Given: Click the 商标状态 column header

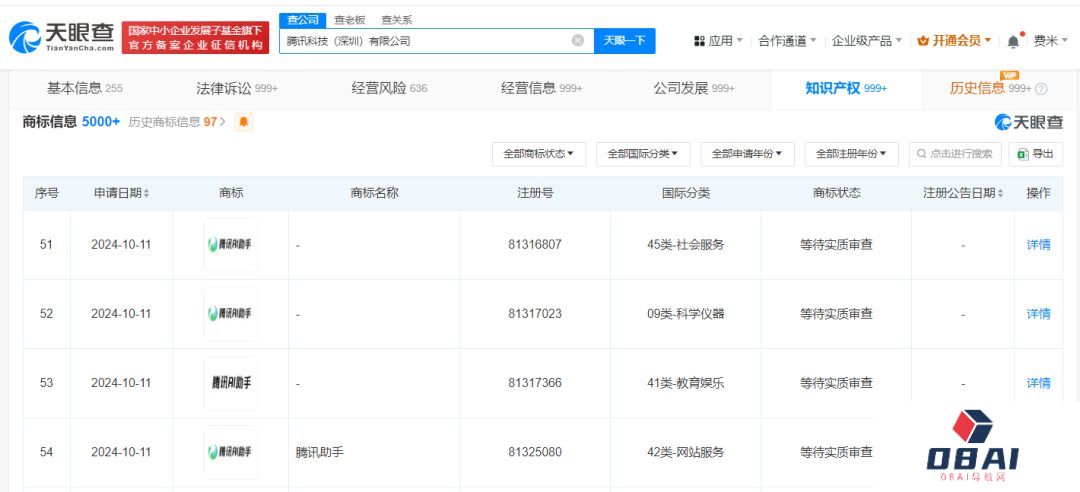Looking at the screenshot, I should point(836,193).
